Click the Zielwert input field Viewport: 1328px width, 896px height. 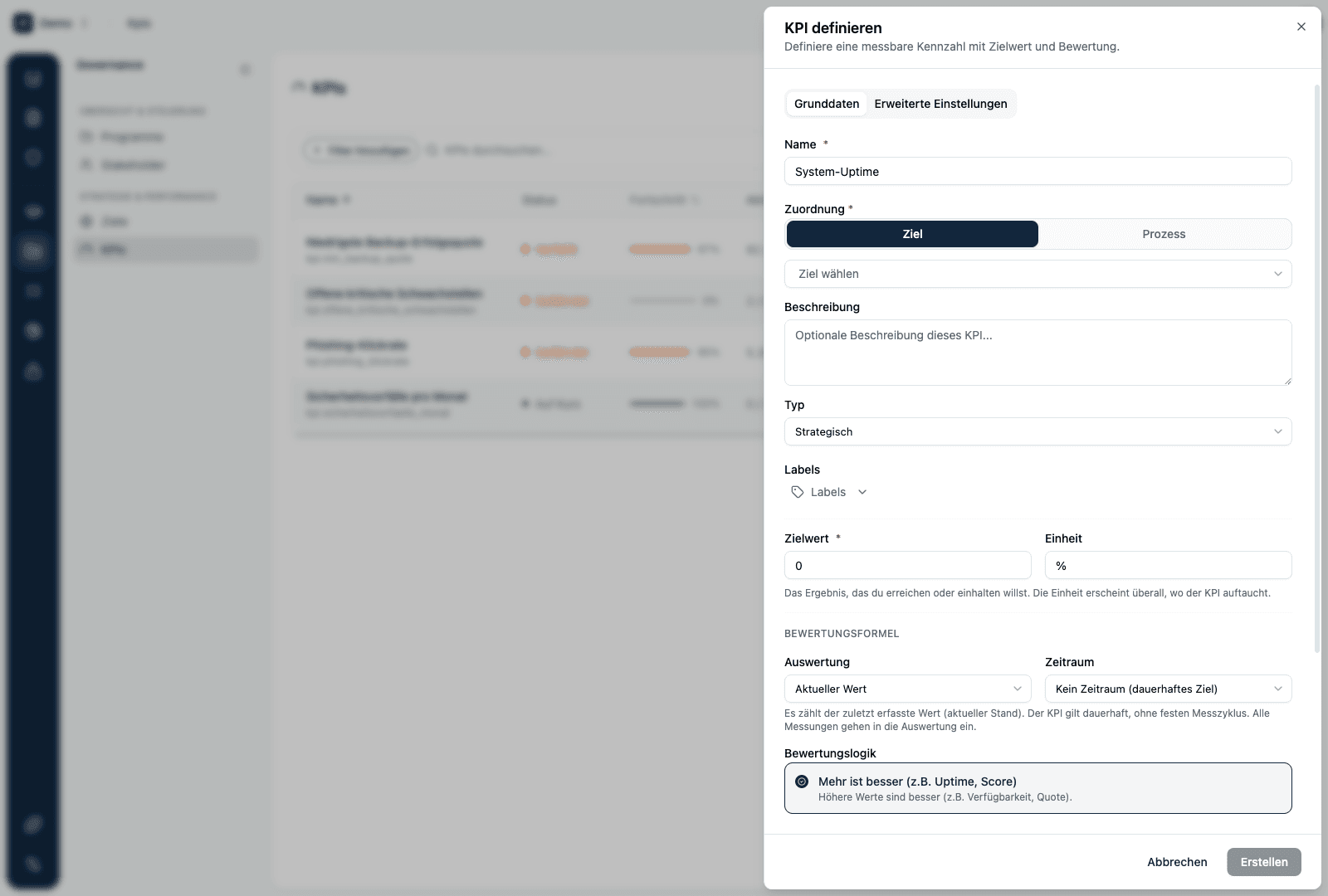click(x=907, y=566)
